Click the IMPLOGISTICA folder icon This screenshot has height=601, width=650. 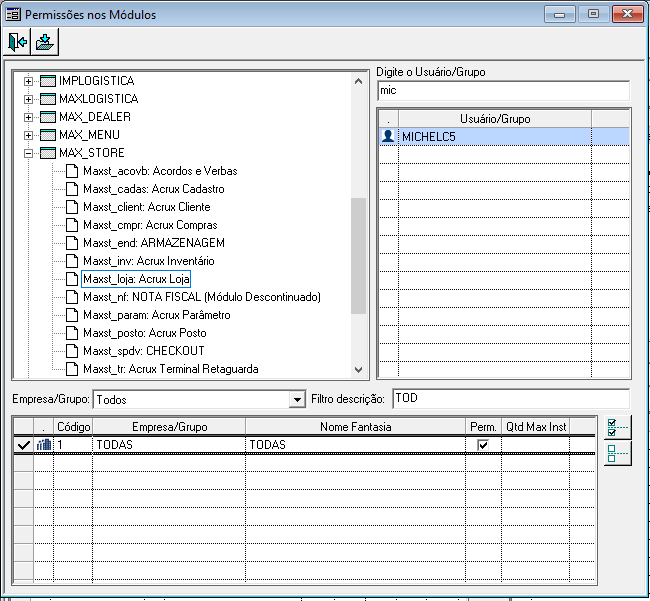48,81
